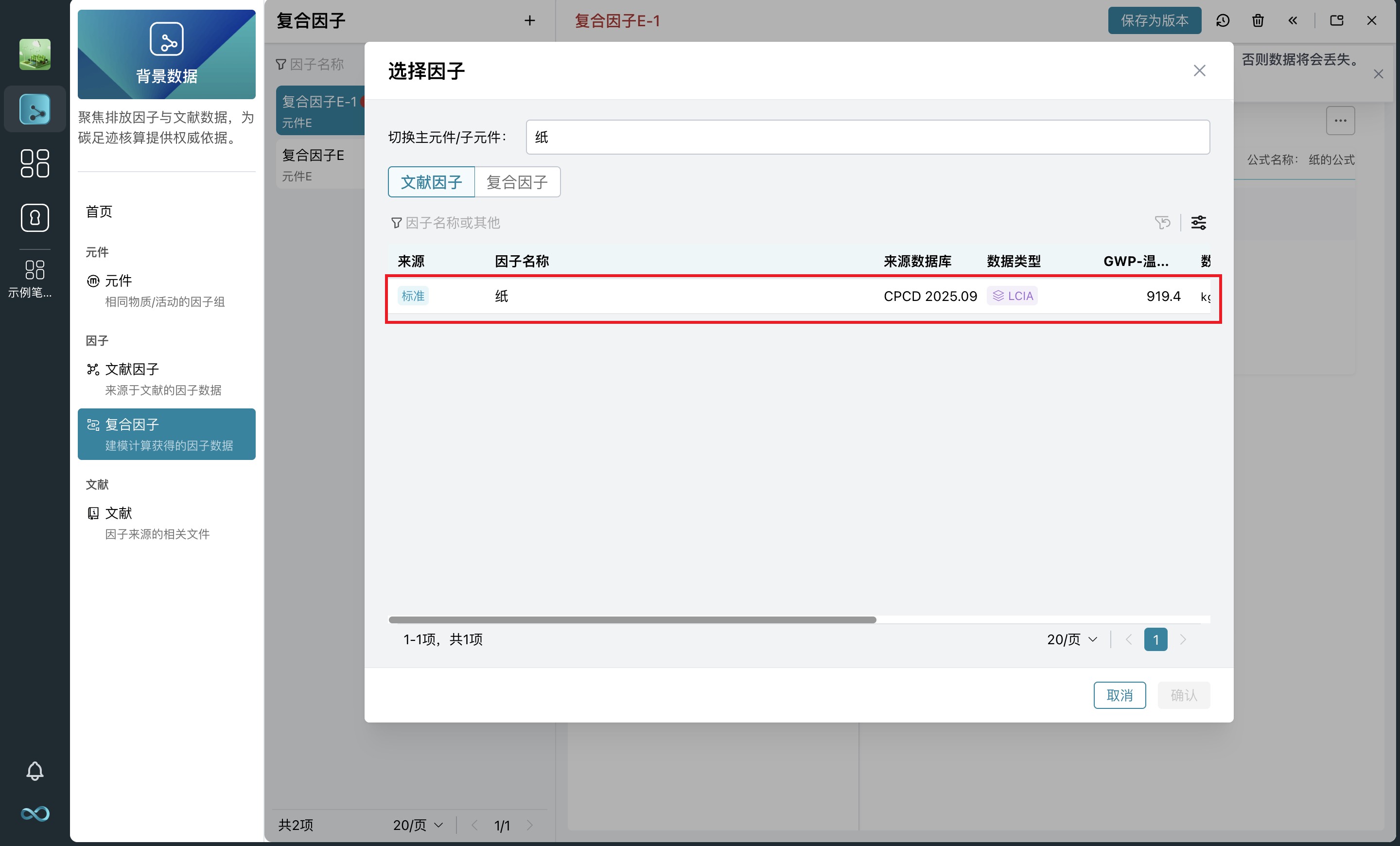1400x846 pixels.
Task: Open version history clock icon
Action: 1223,21
